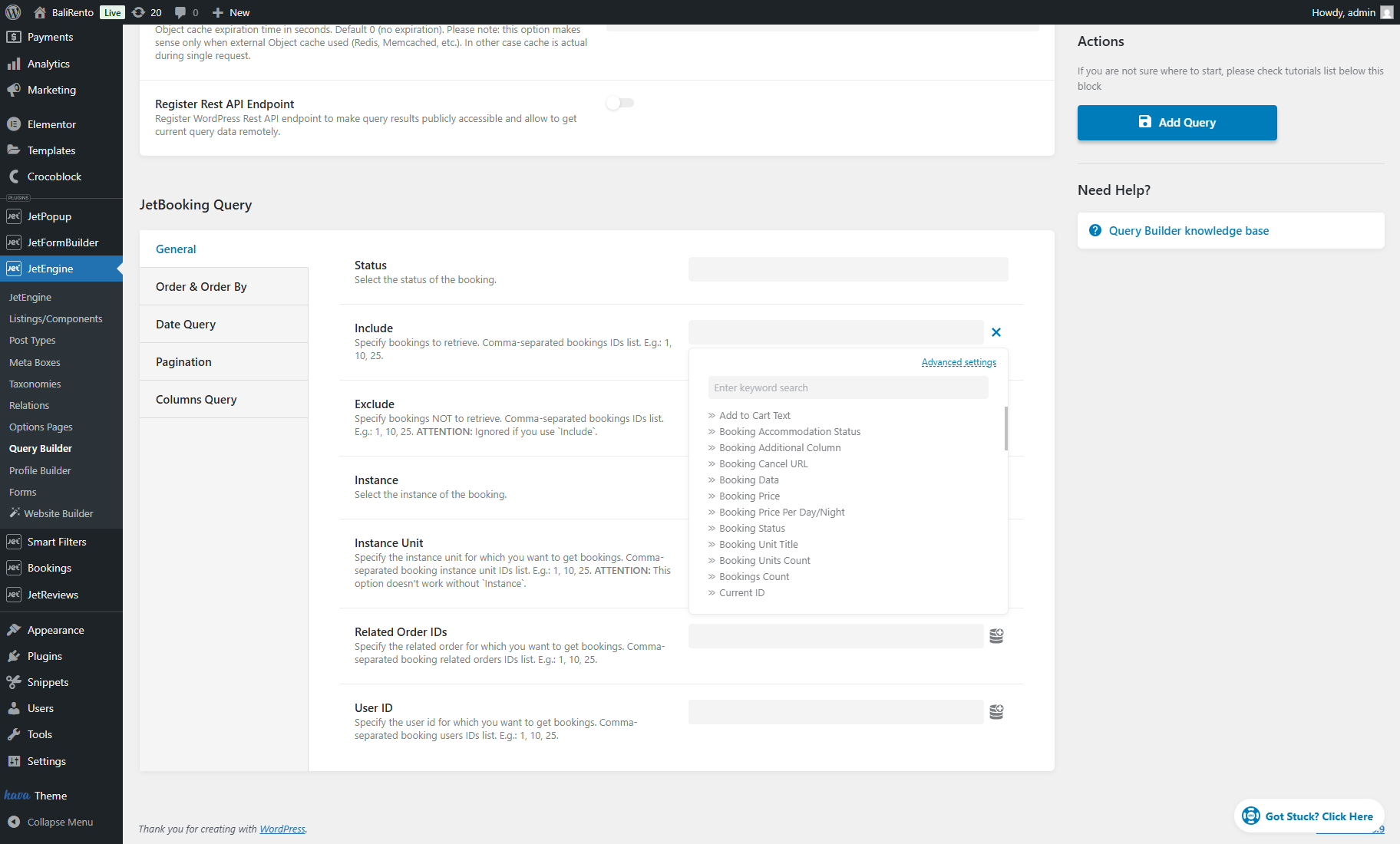
Task: Click the admin avatar icon
Action: click(x=1386, y=12)
